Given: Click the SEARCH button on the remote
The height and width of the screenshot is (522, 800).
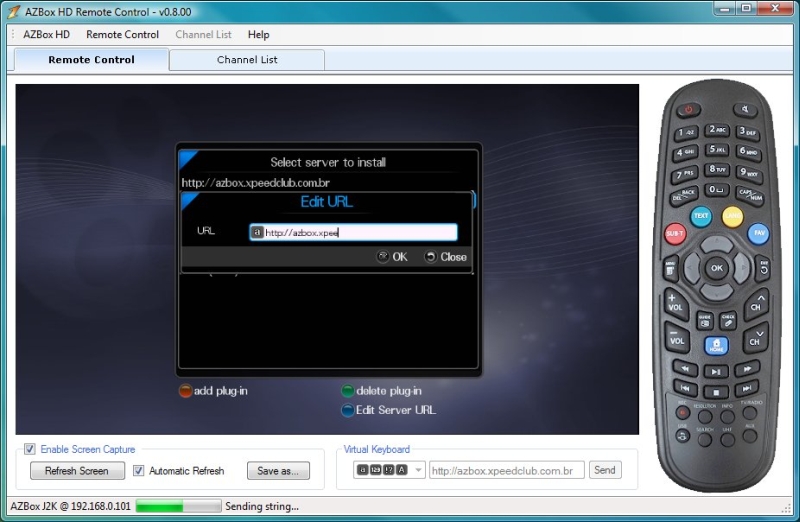Looking at the screenshot, I should click(x=705, y=440).
